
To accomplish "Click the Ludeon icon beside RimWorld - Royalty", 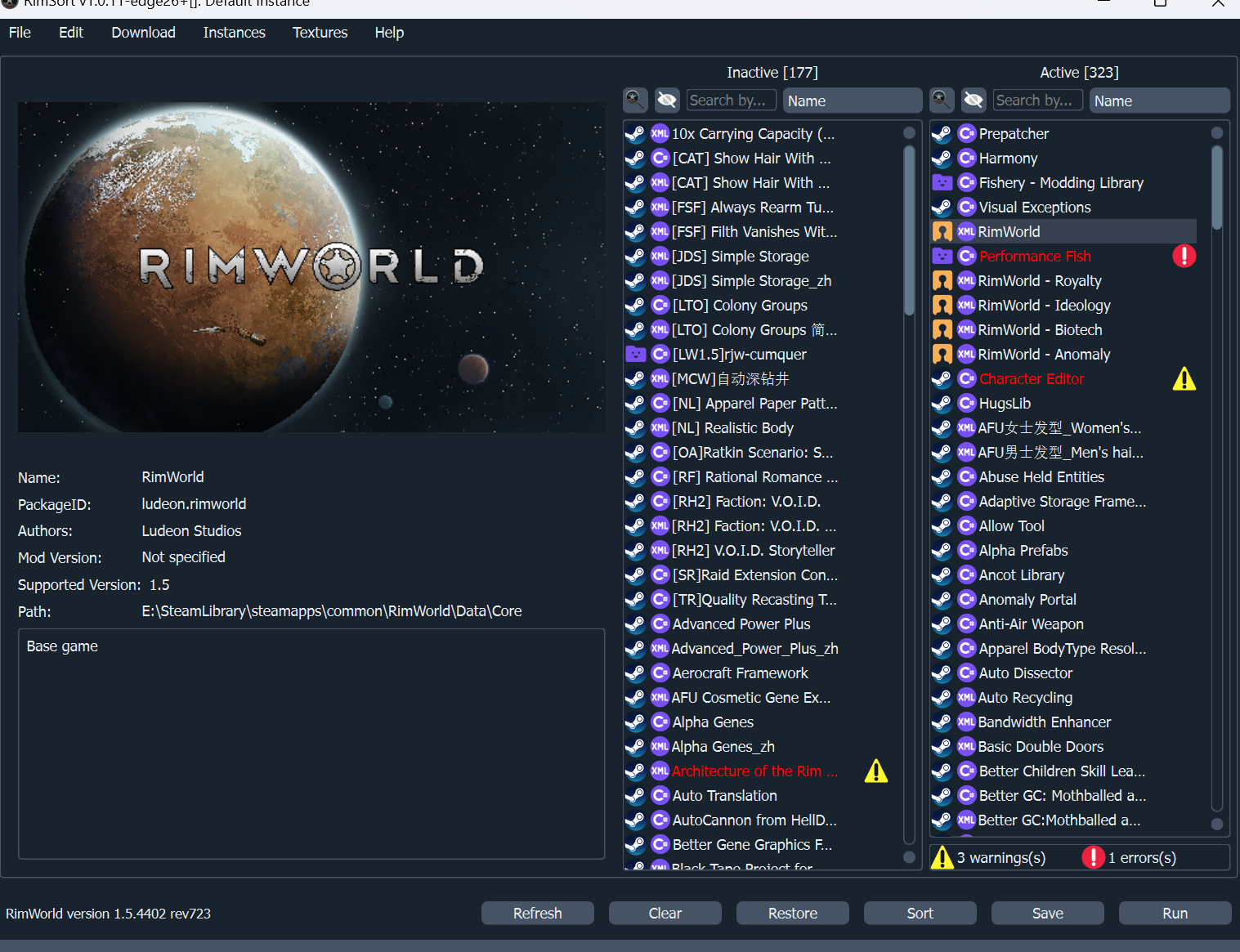I will [x=942, y=280].
